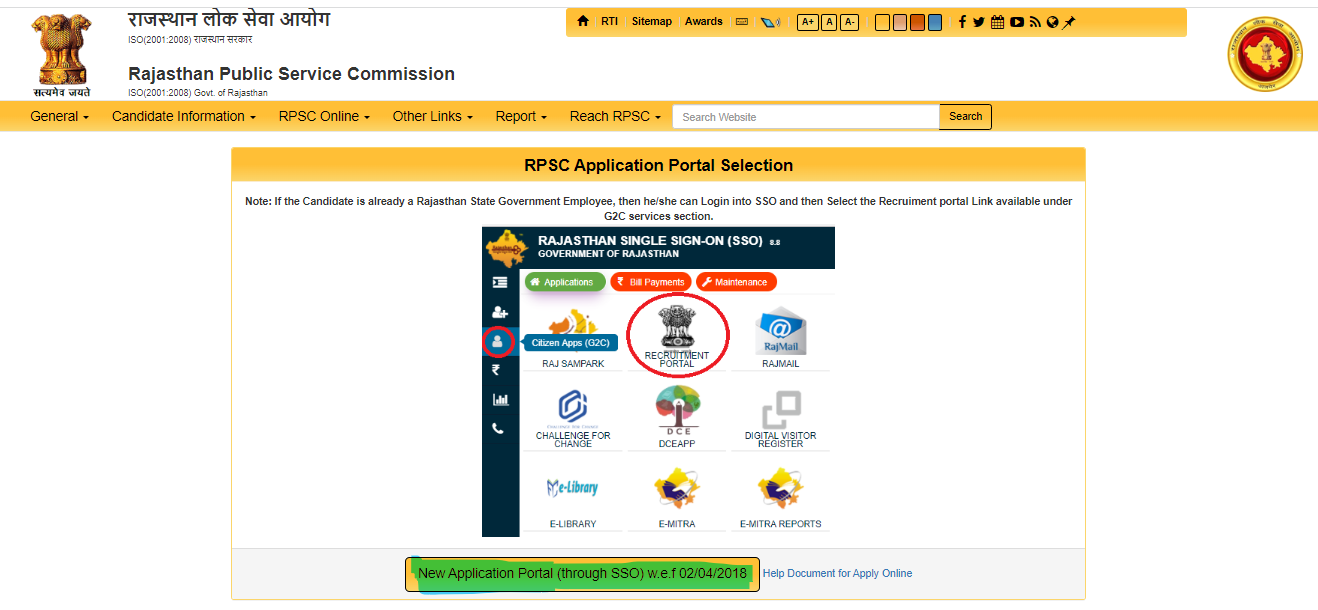Screen dimensions: 1318x610
Task: Expand the Reach RPSC menu
Action: [x=615, y=116]
